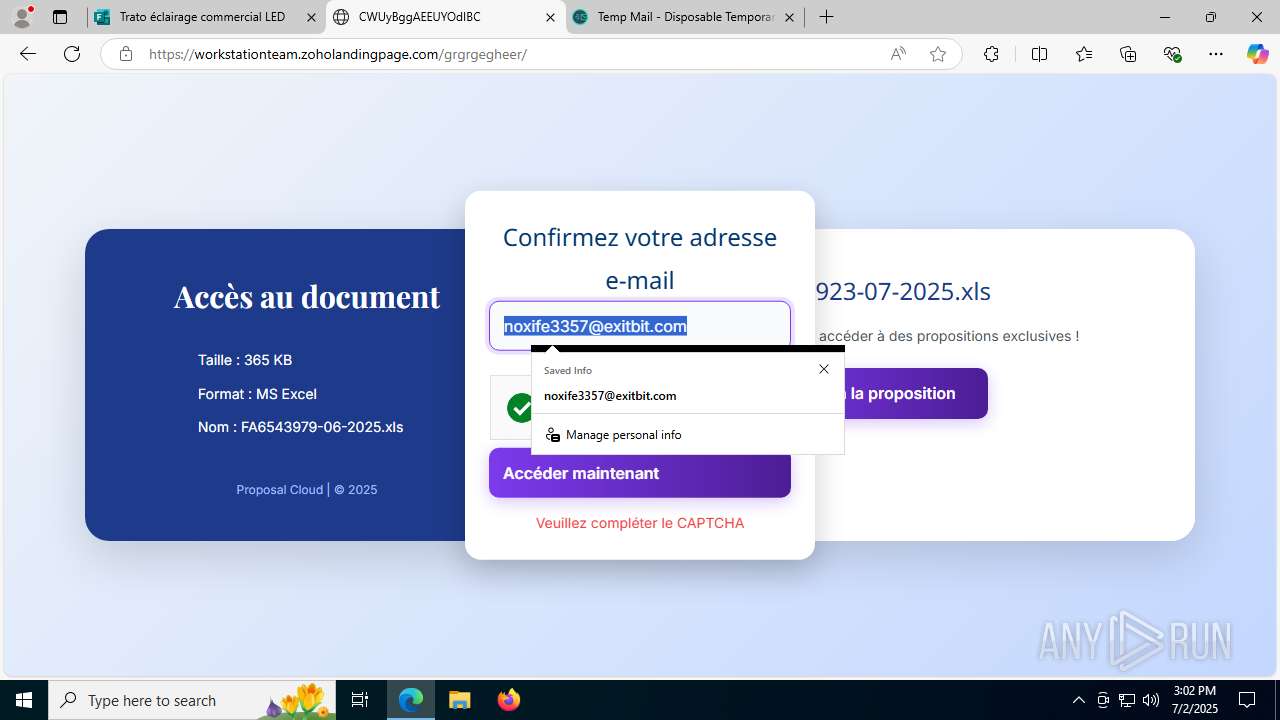1280x720 pixels.
Task: Open File Explorer from taskbar
Action: tap(459, 700)
